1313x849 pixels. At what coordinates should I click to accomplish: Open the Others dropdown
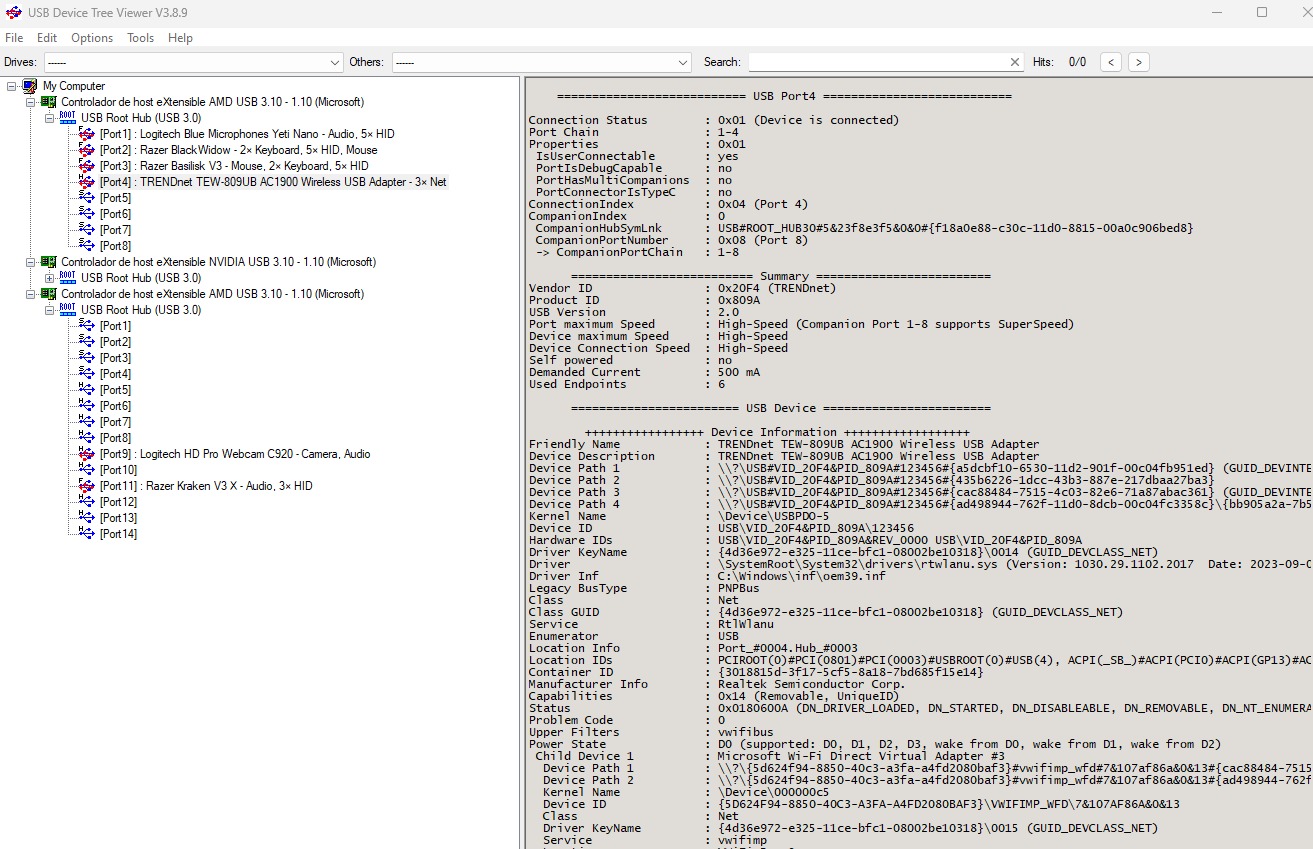(x=683, y=62)
